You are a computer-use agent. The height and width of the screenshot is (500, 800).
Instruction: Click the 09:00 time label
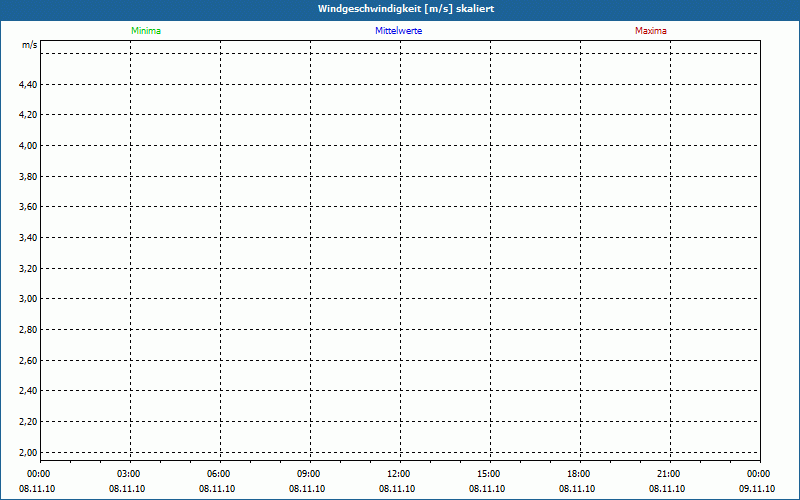point(308,474)
